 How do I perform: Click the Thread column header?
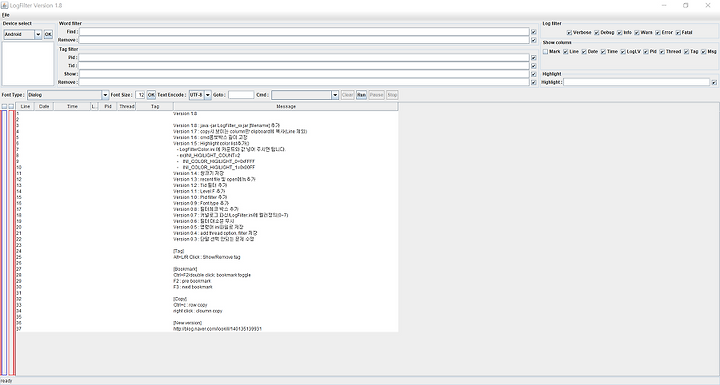[127, 107]
